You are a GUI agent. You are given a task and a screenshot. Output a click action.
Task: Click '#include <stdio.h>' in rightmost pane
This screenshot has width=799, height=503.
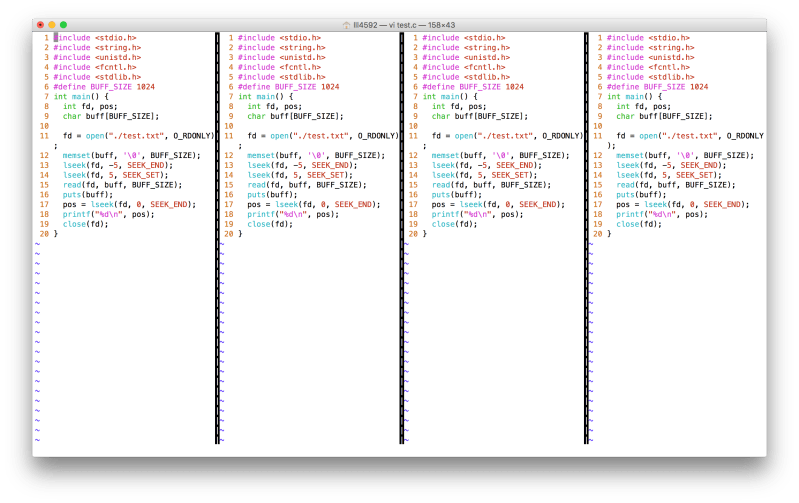(x=648, y=38)
